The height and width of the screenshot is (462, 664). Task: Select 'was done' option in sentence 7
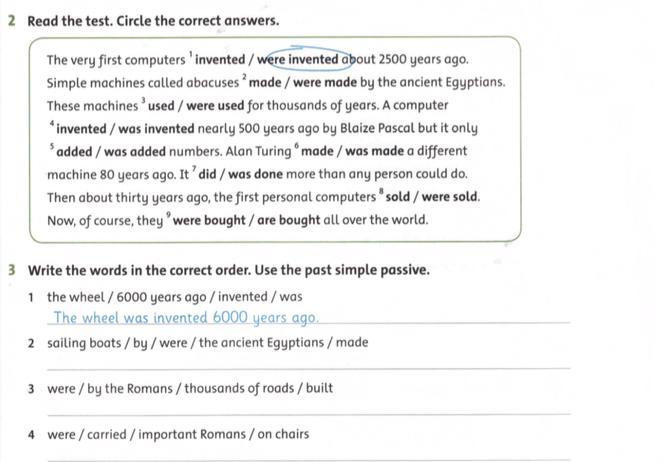255,174
